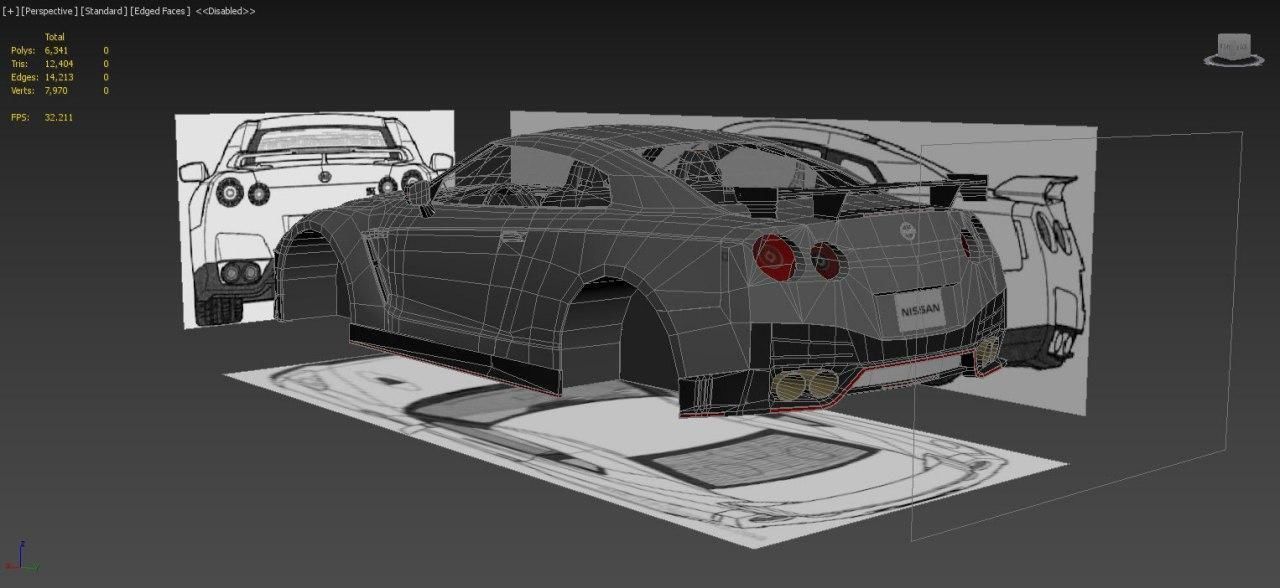
Task: Open the [Standard] shading quality menu
Action: (103, 11)
